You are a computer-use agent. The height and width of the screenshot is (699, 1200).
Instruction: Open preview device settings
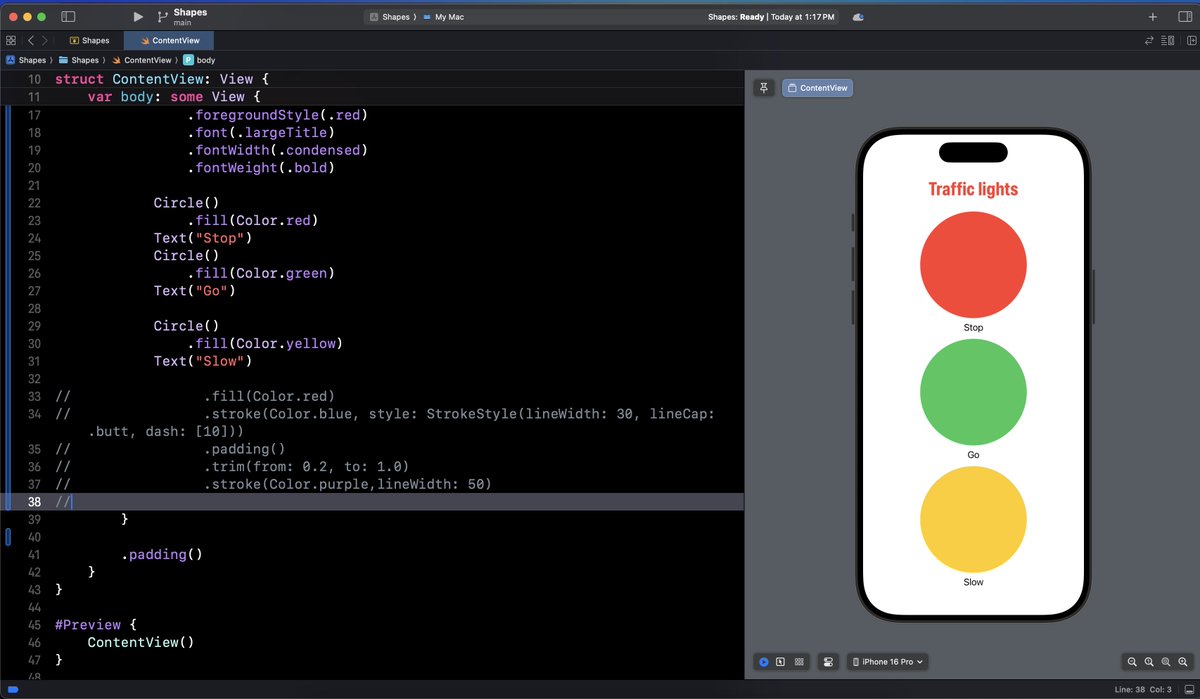(x=828, y=662)
